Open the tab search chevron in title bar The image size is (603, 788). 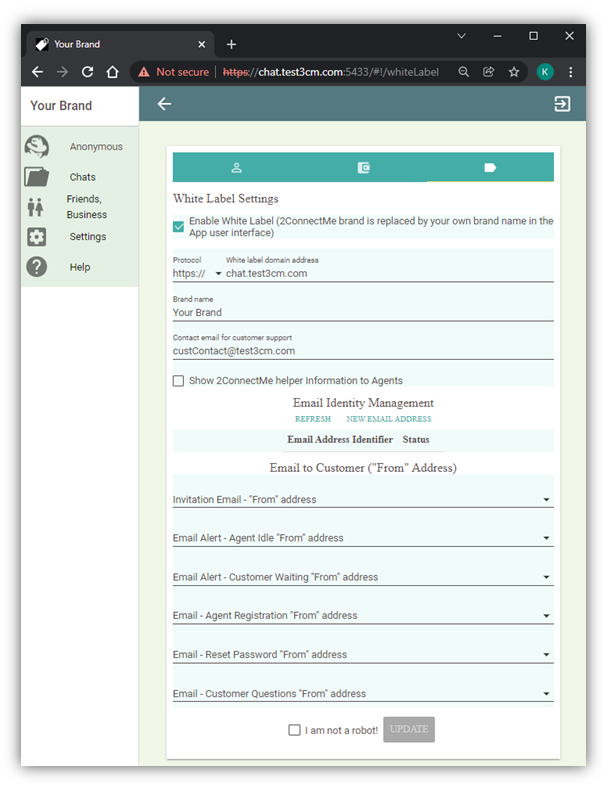click(x=461, y=36)
